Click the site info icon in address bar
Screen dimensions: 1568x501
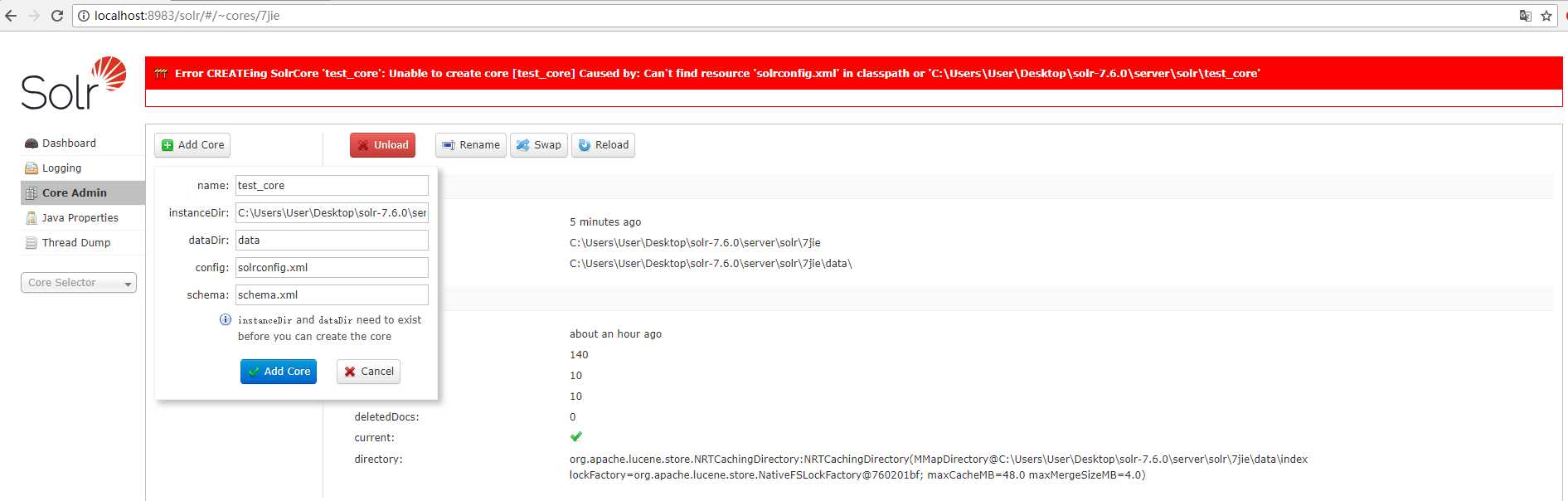pos(84,16)
